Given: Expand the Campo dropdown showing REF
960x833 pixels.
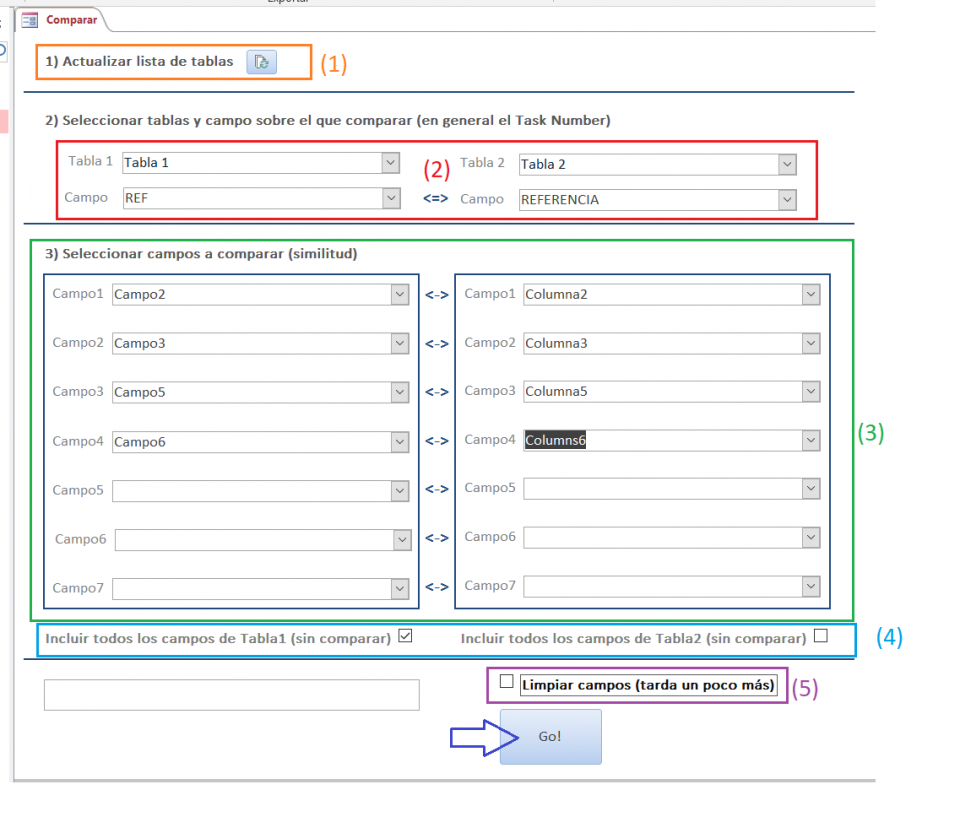Looking at the screenshot, I should (x=390, y=198).
